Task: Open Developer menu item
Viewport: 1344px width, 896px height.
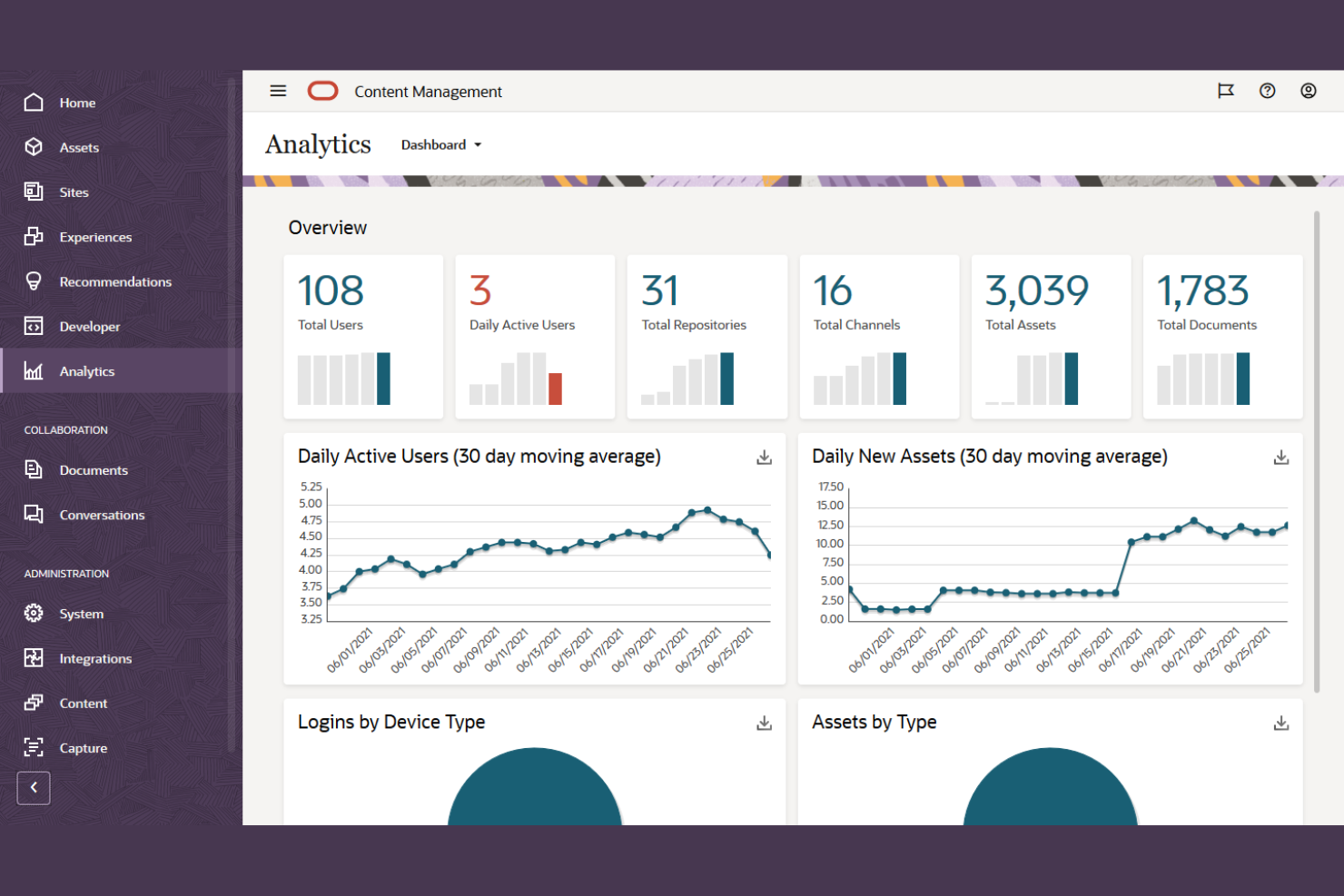Action: click(89, 327)
